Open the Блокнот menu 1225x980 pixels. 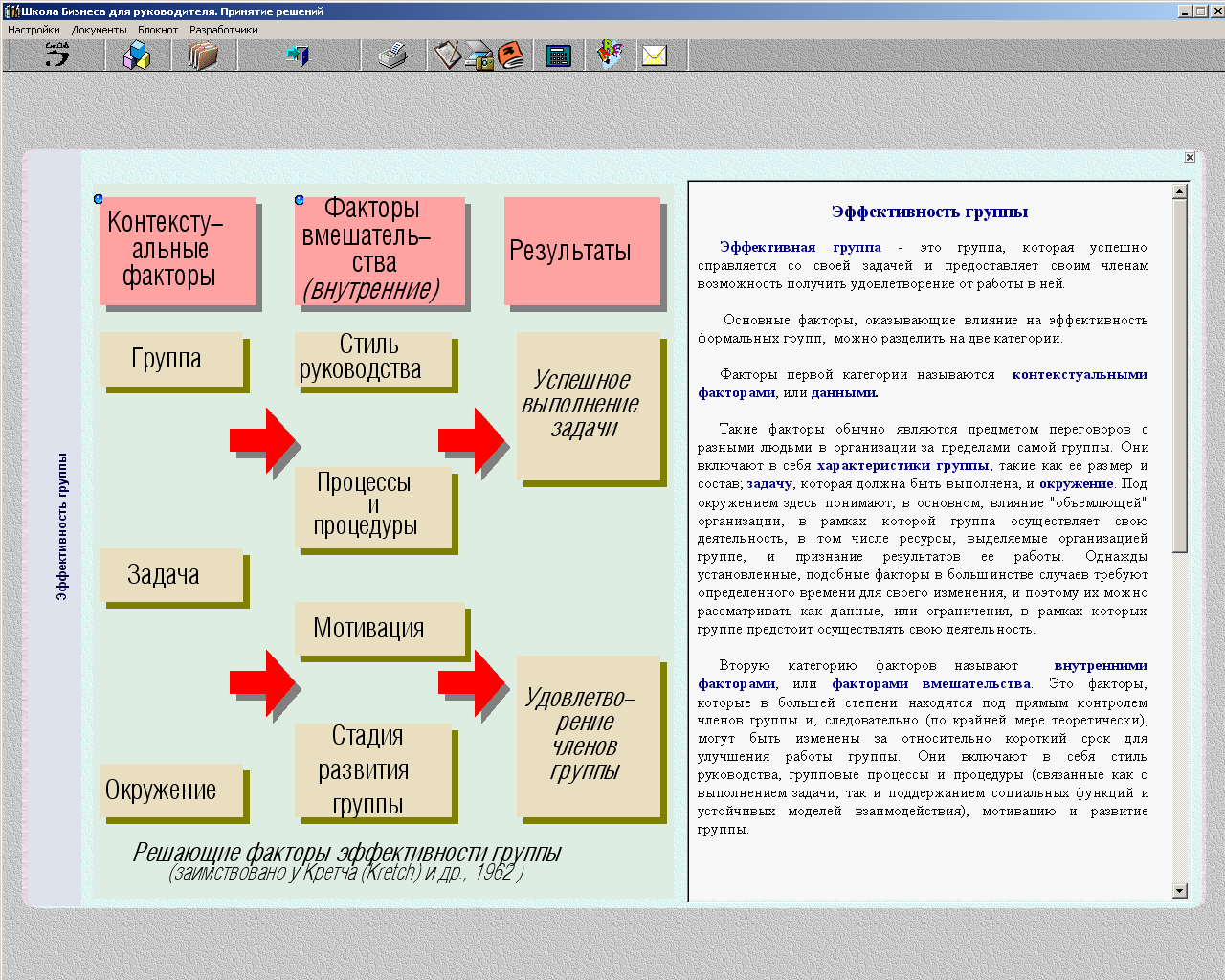point(158,30)
